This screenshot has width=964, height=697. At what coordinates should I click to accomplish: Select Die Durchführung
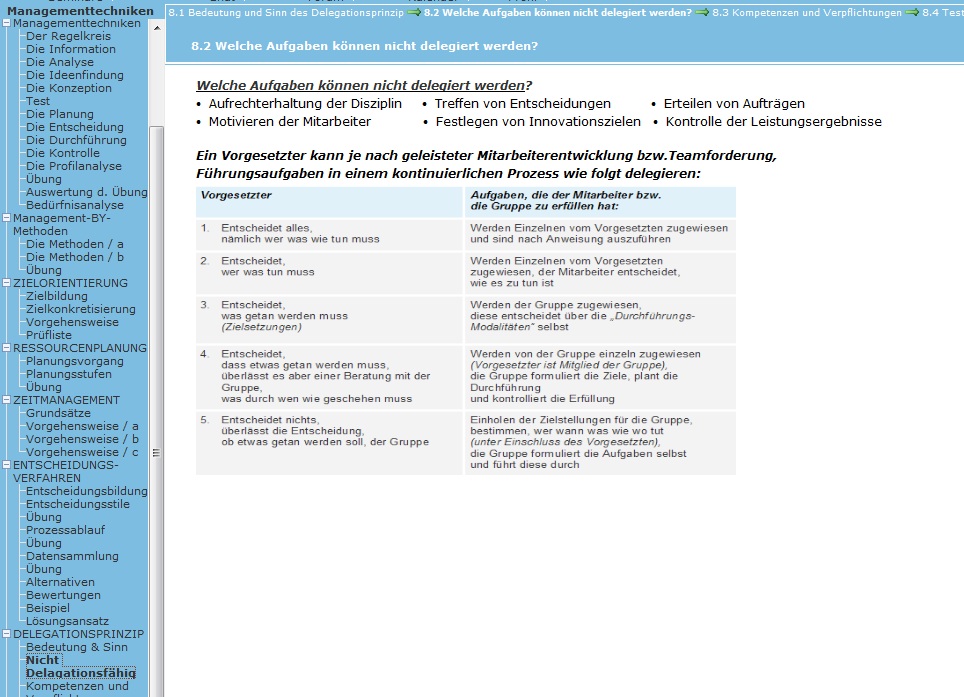[76, 140]
